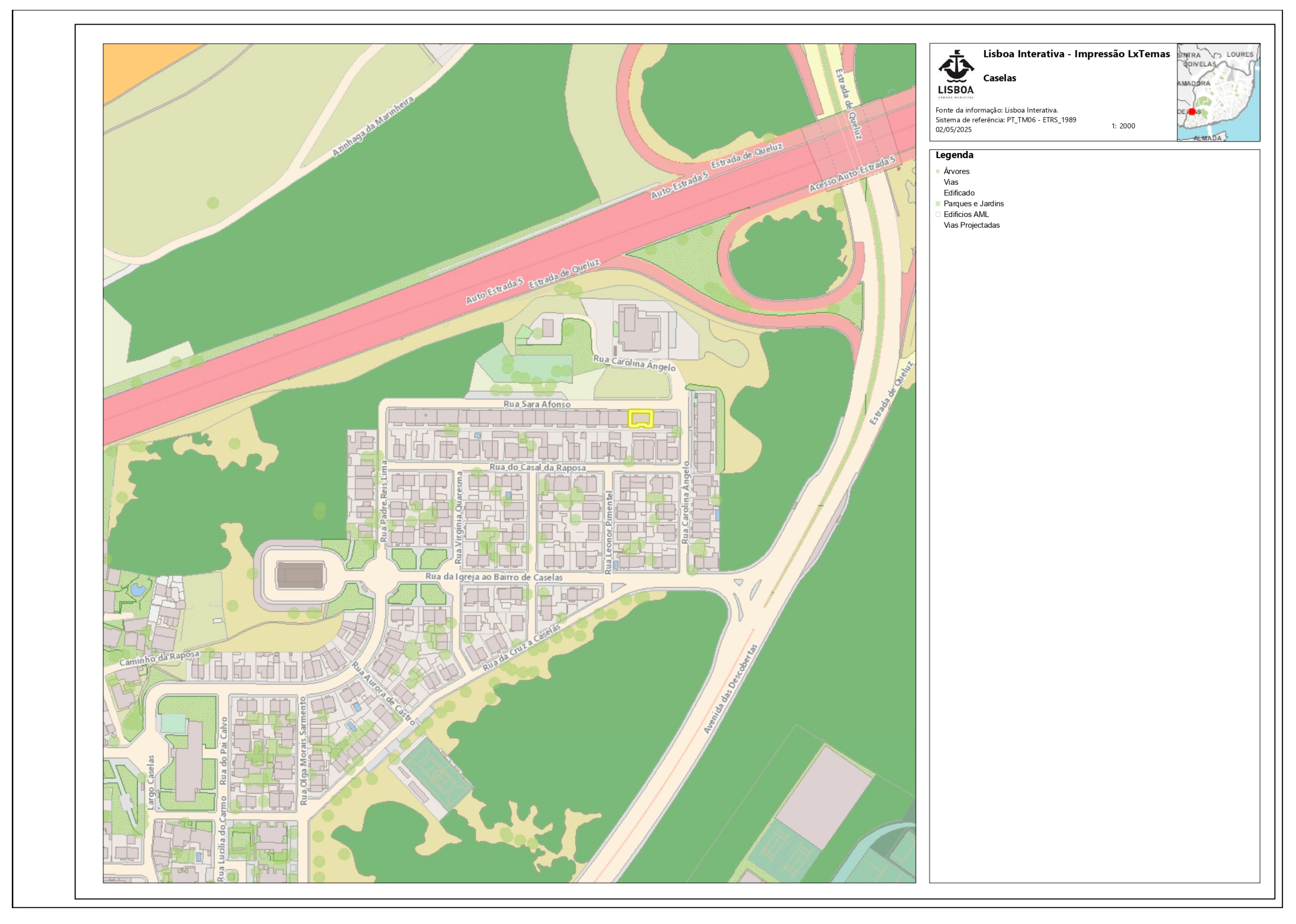This screenshot has width=1296, height=924.
Task: Click the red location marker in overview map
Action: pyautogui.click(x=1192, y=111)
